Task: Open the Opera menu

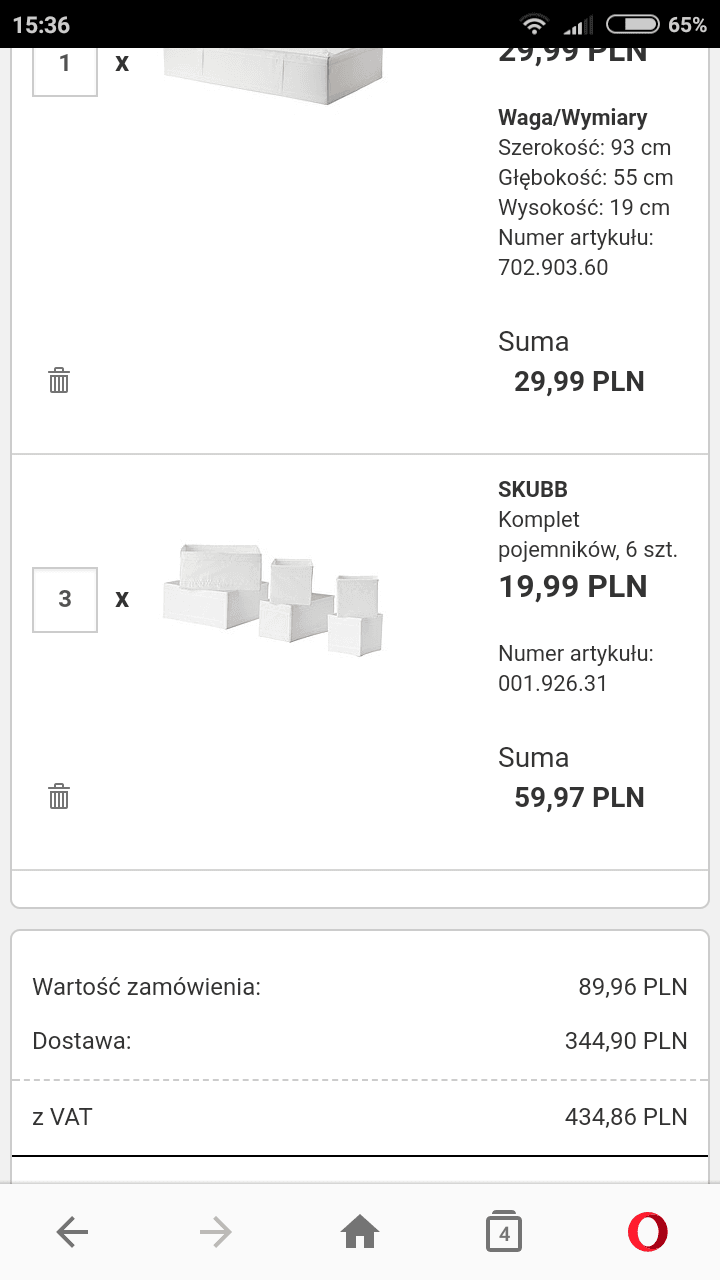Action: (647, 1232)
